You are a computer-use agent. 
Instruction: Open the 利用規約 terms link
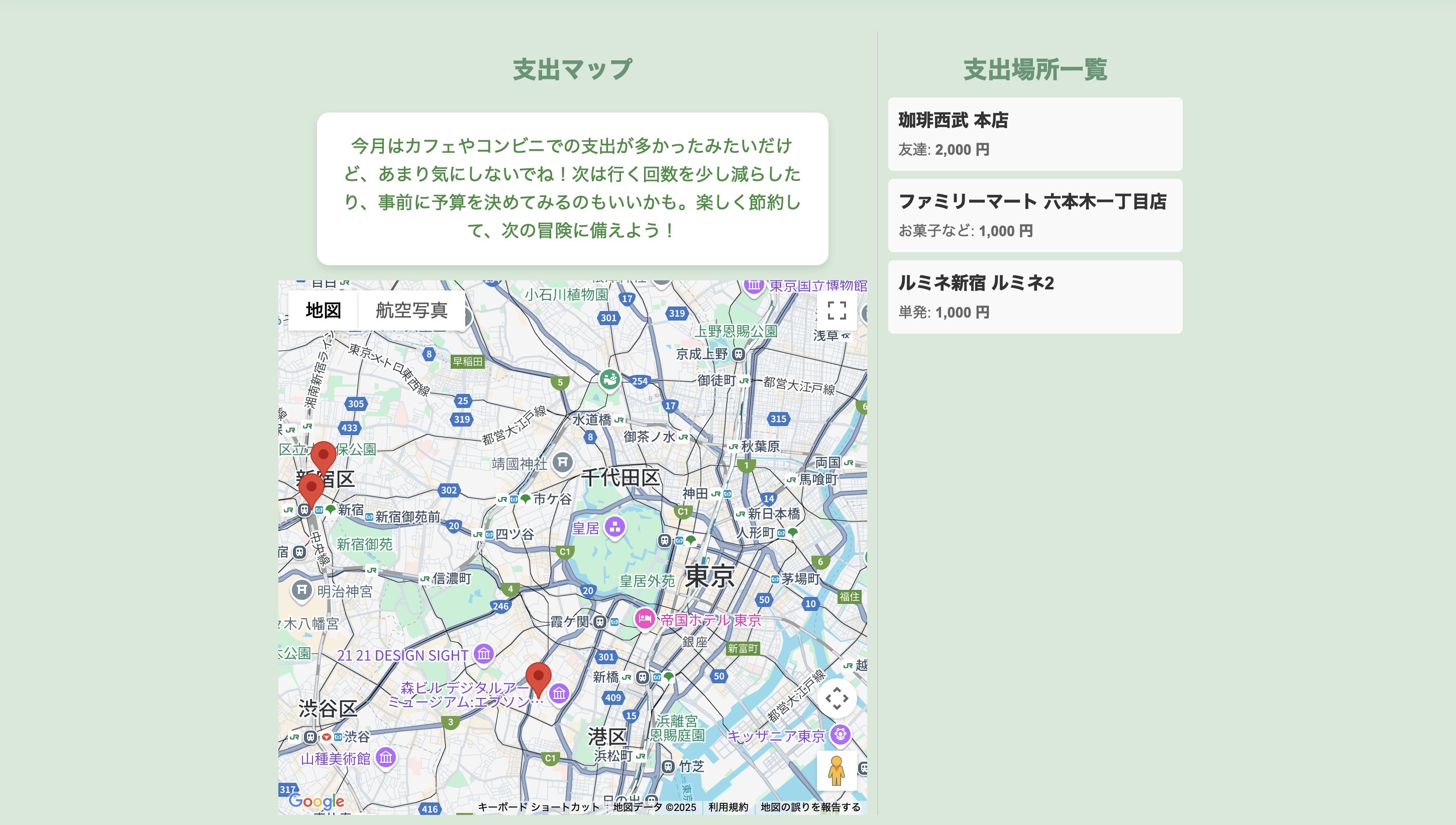pos(728,807)
